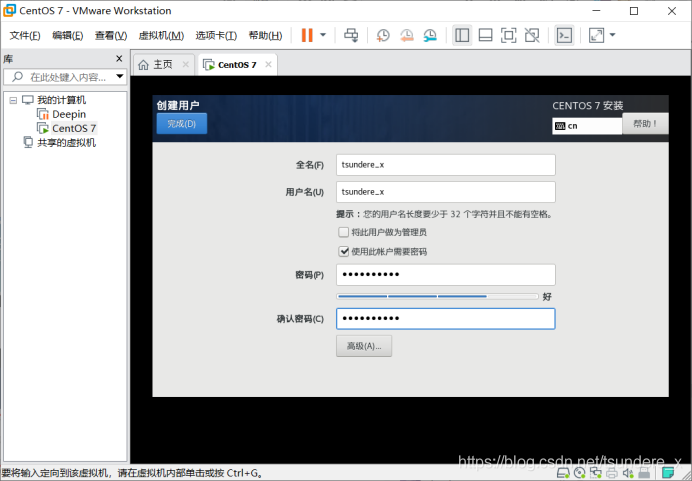Viewport: 692px width, 481px height.
Task: Open the power options dropdown arrow
Action: coord(323,35)
